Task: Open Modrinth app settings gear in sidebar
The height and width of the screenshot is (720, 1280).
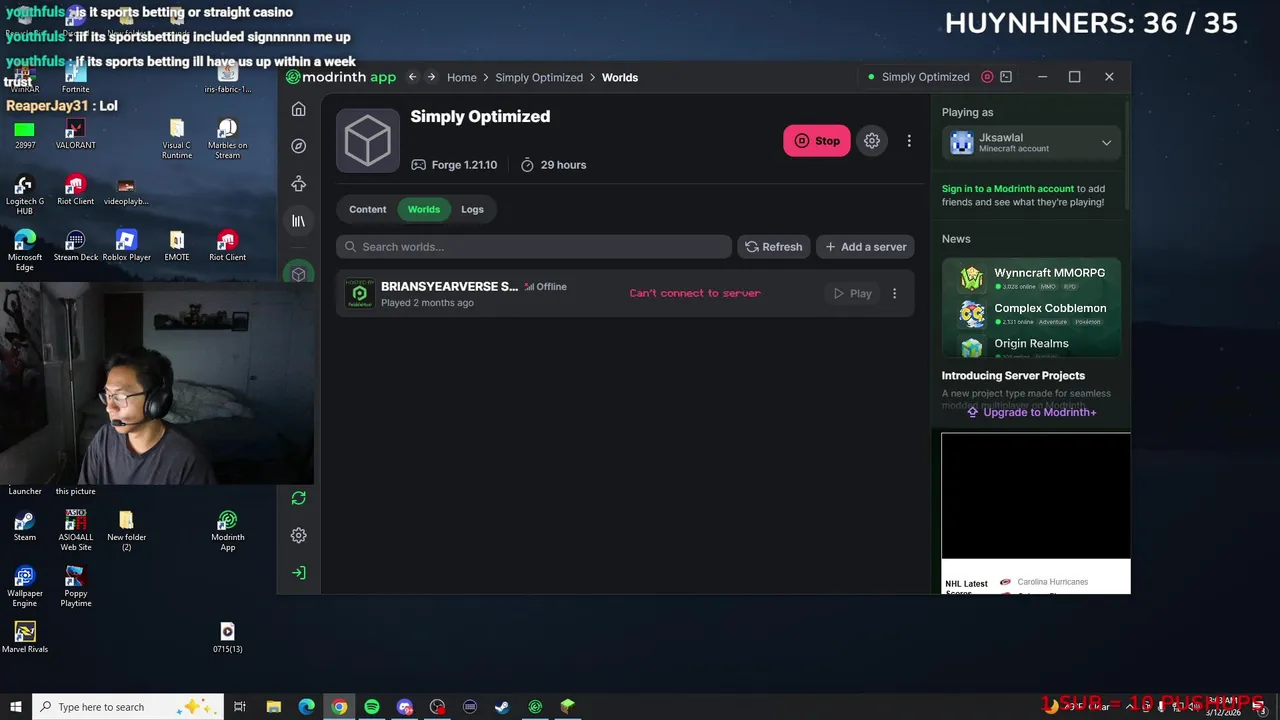Action: [298, 535]
